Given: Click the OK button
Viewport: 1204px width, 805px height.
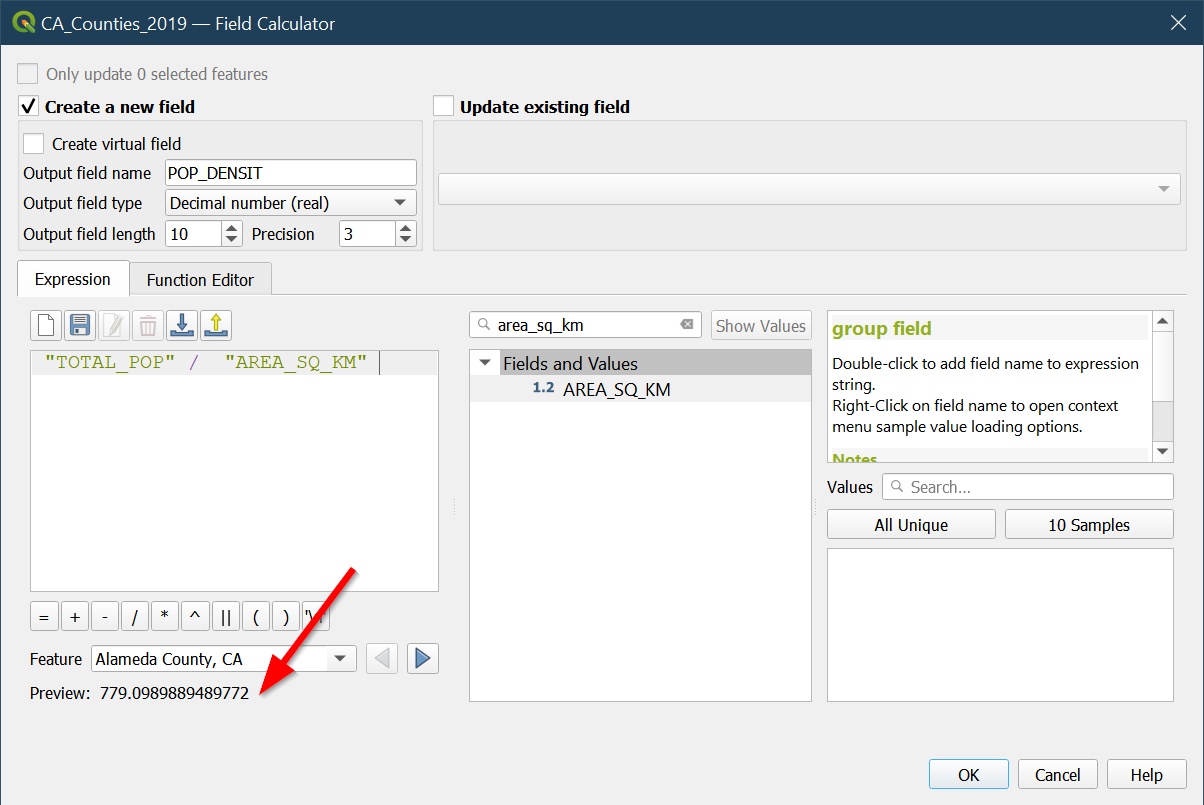Looking at the screenshot, I should point(968,775).
